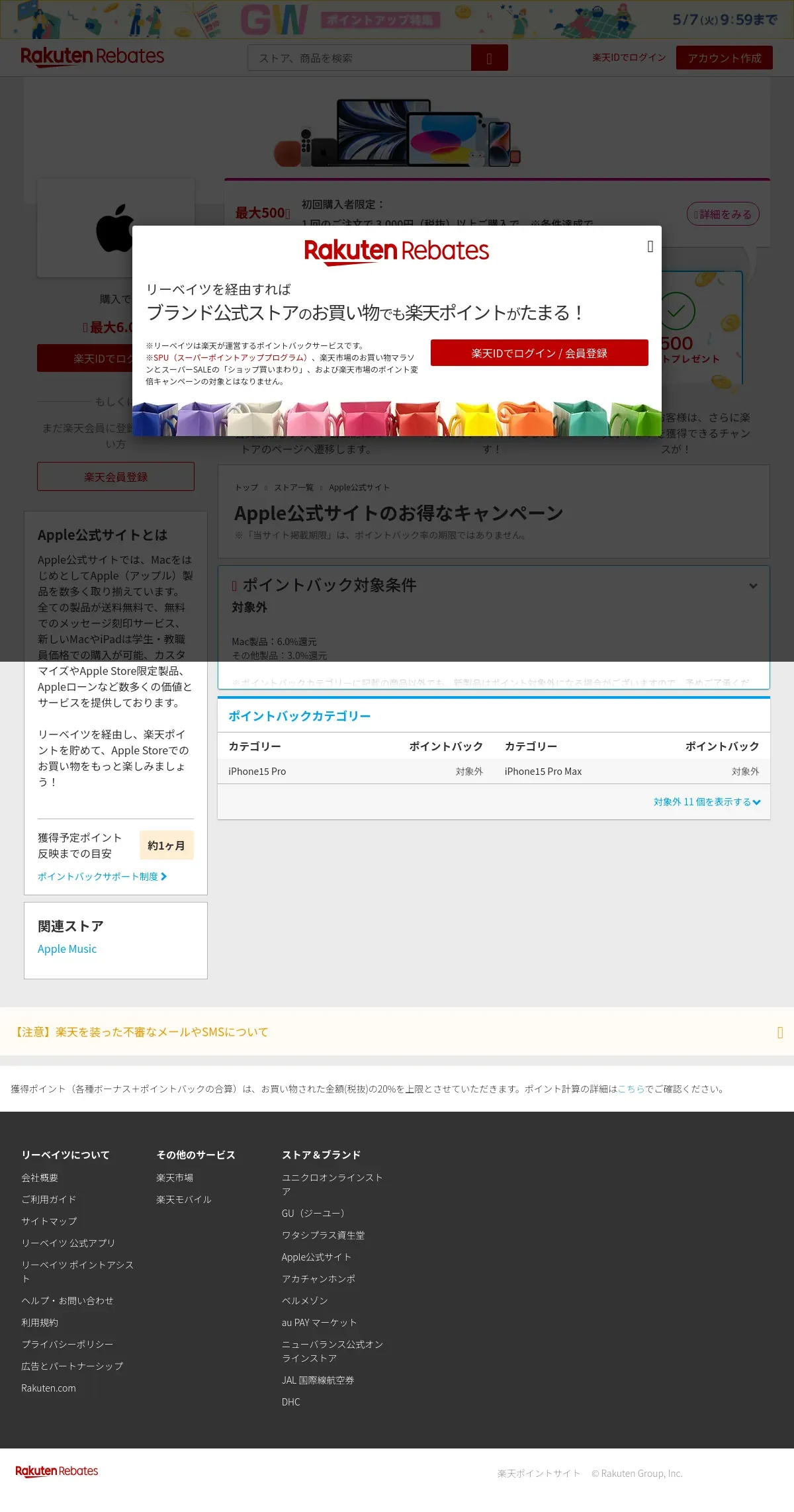
Task: Open footer ご利用ガイド link
Action: coord(49,1200)
